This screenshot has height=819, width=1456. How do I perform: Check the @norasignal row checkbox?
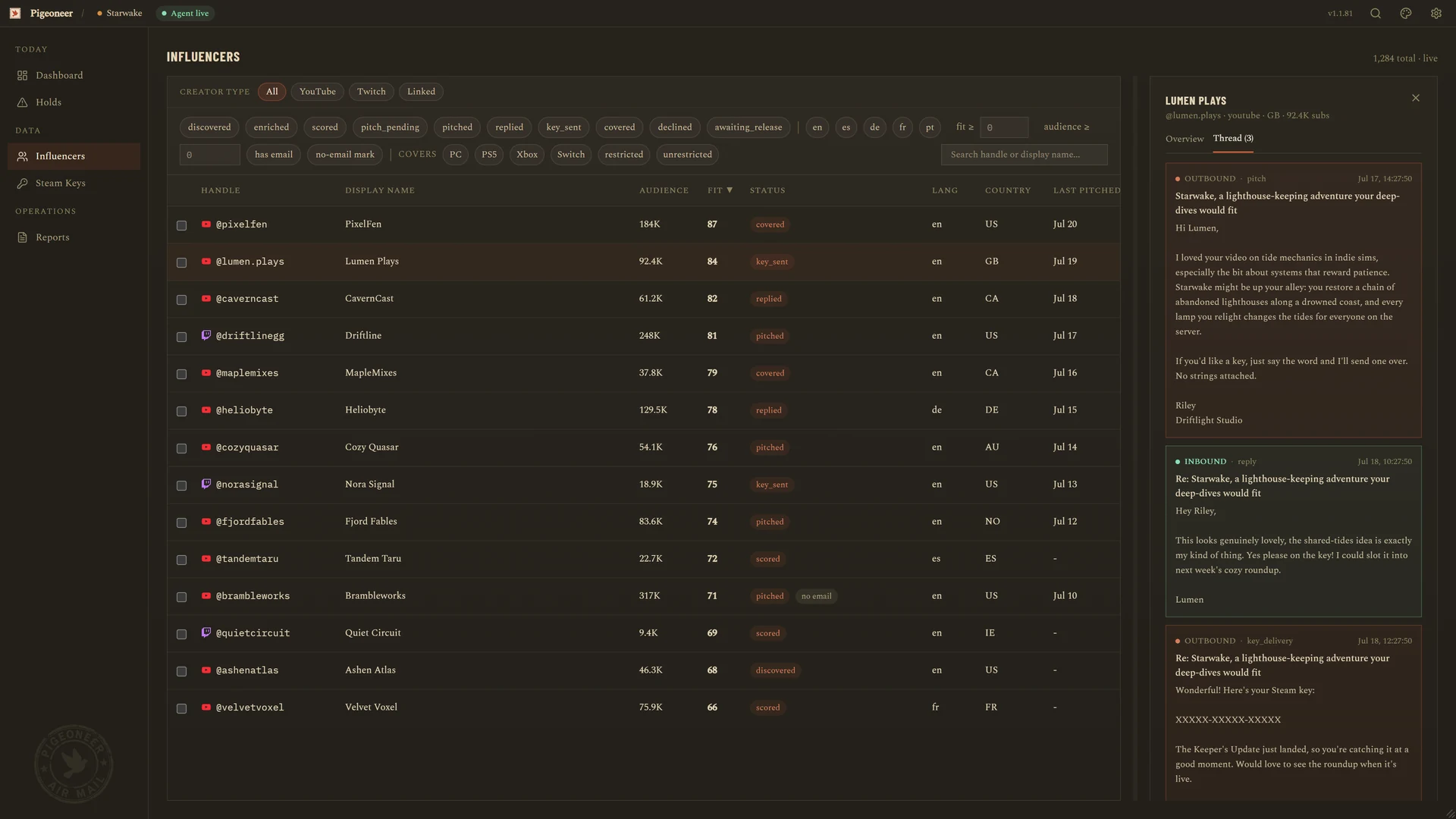[182, 485]
